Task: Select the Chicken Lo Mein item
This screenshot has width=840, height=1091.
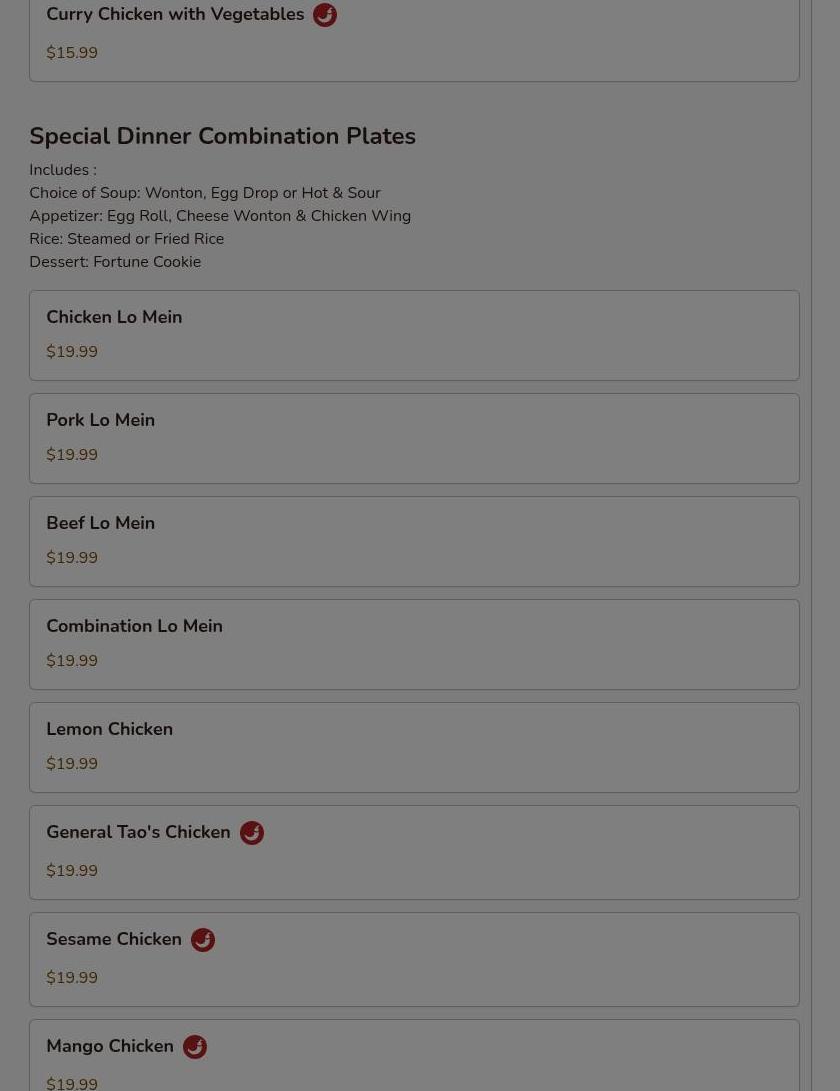Action: point(414,335)
